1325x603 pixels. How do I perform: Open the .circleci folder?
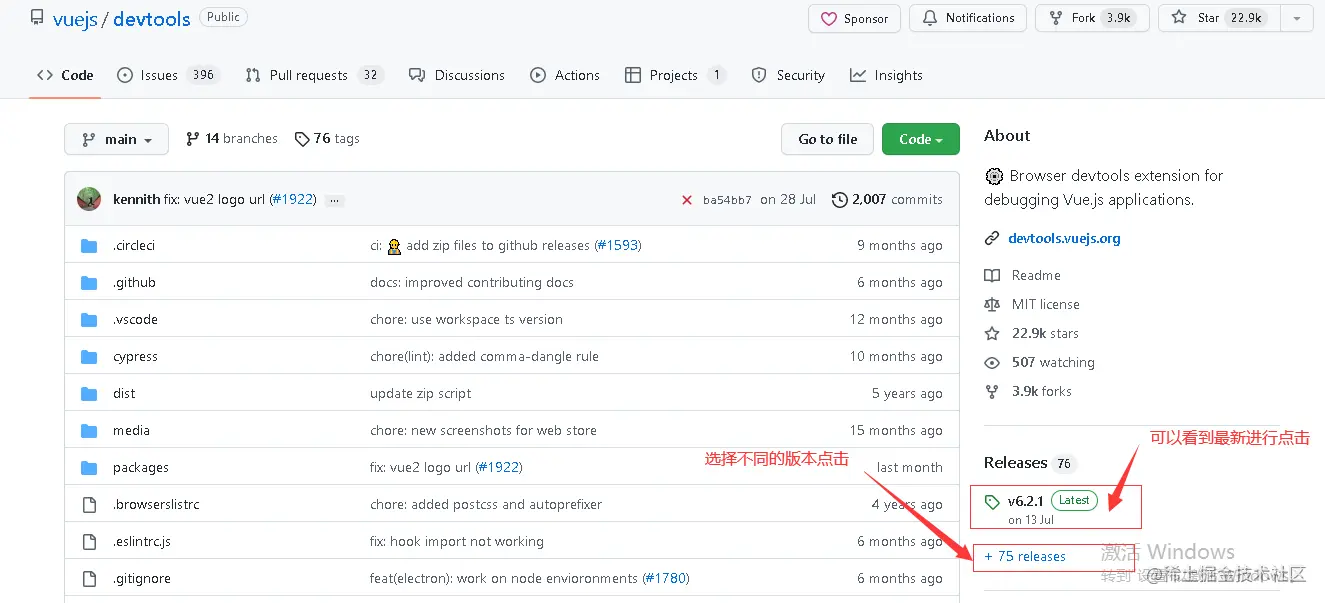(x=134, y=245)
